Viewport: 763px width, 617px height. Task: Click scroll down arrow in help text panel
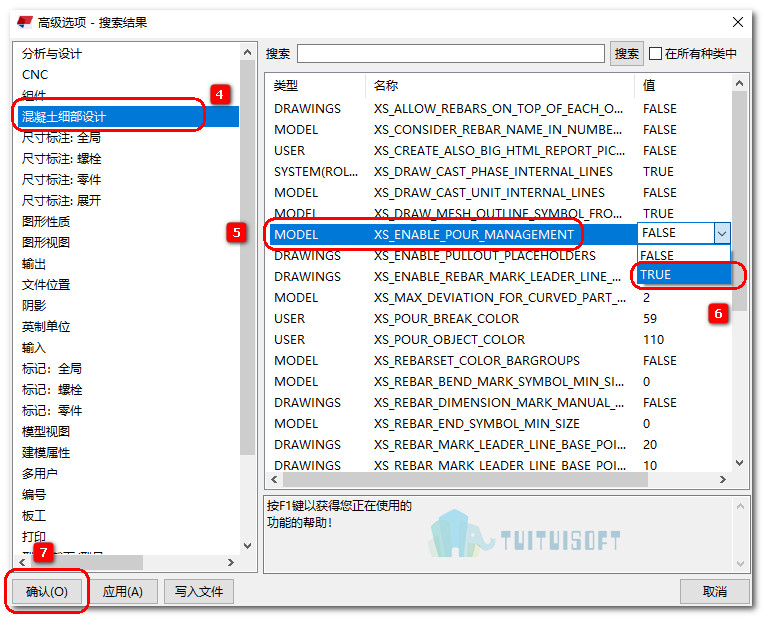(x=740, y=564)
